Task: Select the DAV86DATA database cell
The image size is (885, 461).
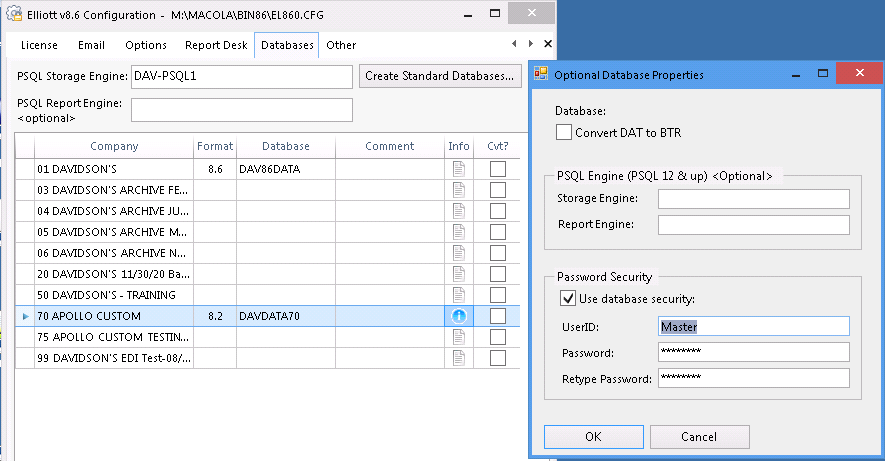Action: [286, 169]
